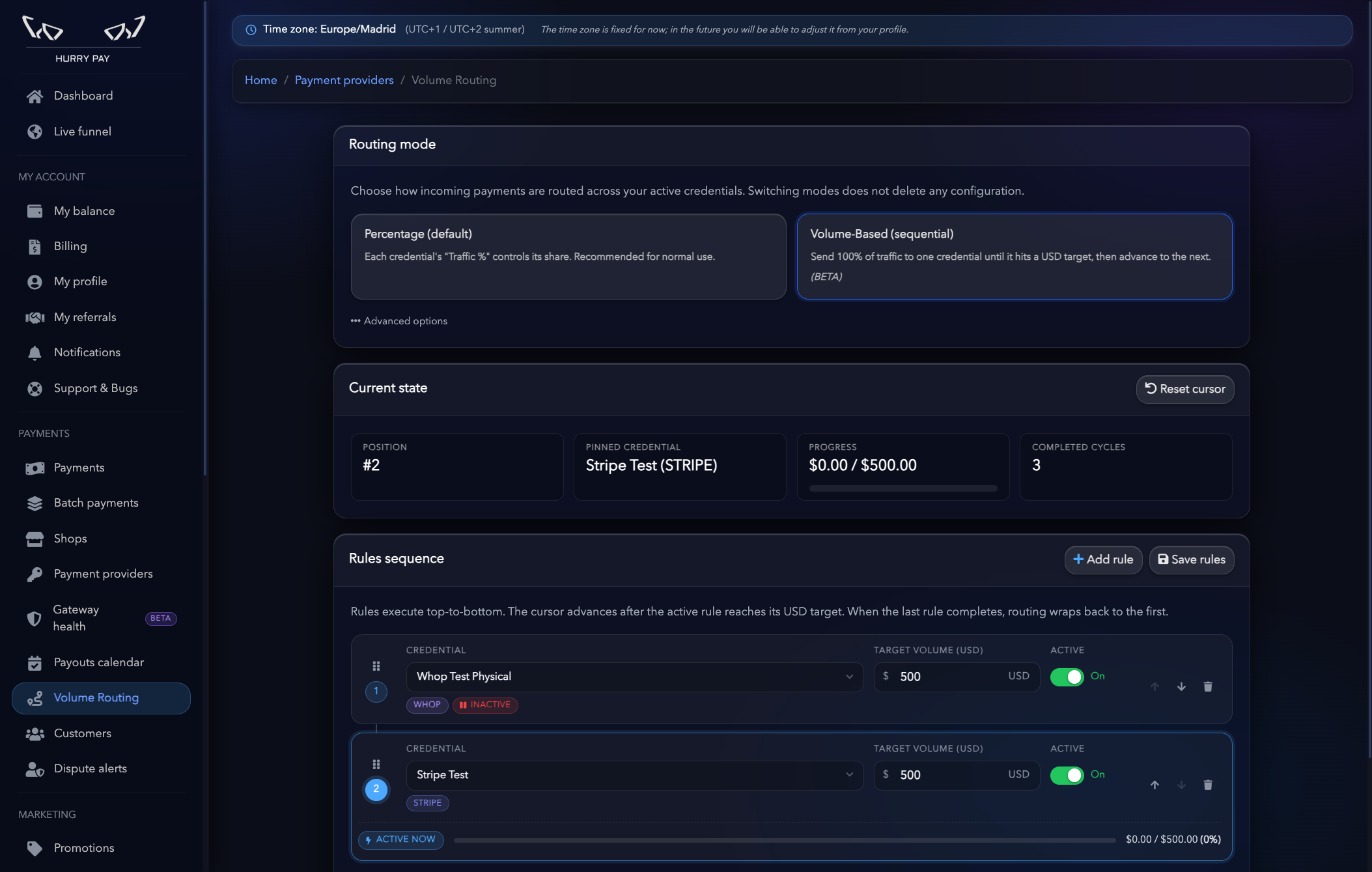Image resolution: width=1372 pixels, height=872 pixels.
Task: Click the Hurry Pay logo
Action: (84, 39)
